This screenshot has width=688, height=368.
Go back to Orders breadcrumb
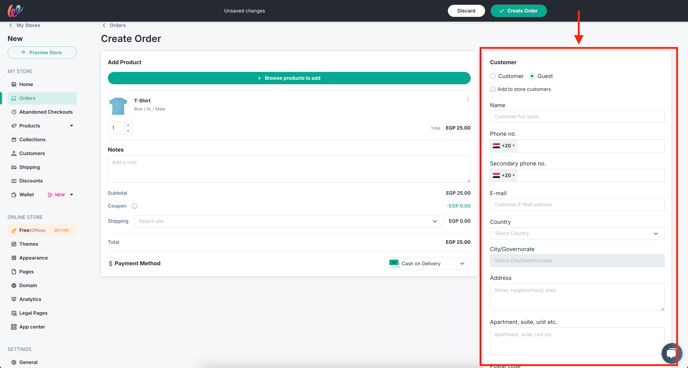[x=114, y=25]
